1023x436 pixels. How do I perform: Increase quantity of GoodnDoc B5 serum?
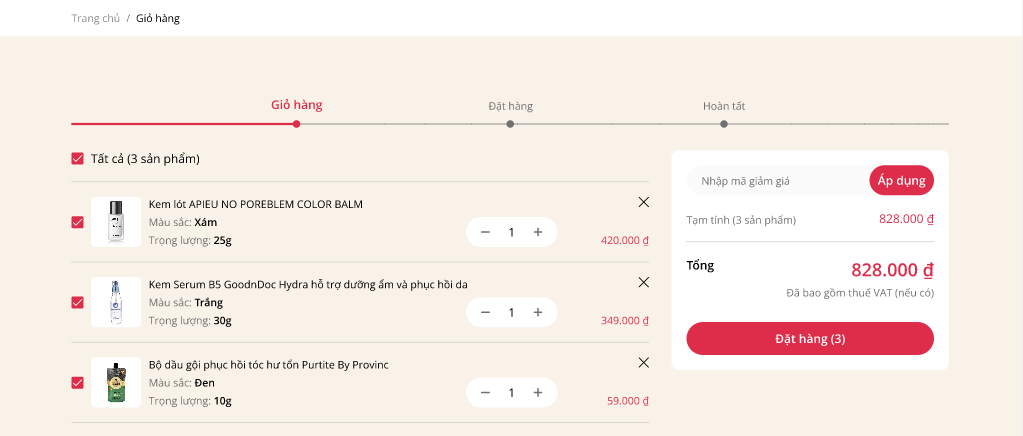point(538,312)
